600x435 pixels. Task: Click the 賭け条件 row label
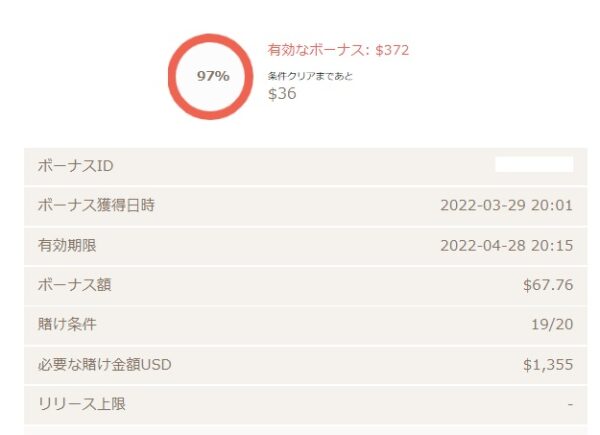pyautogui.click(x=67, y=324)
